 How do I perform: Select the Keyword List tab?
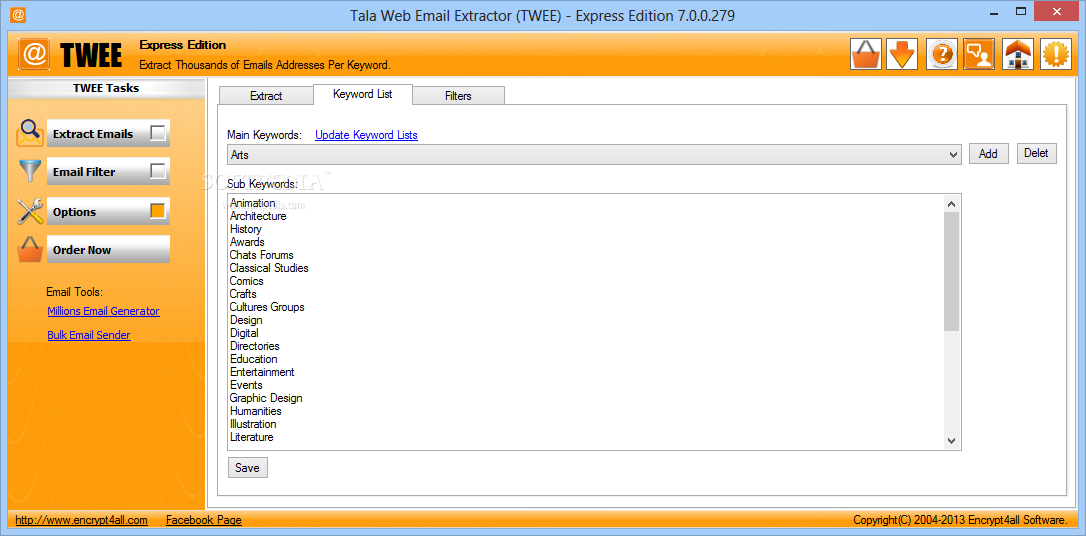click(362, 94)
